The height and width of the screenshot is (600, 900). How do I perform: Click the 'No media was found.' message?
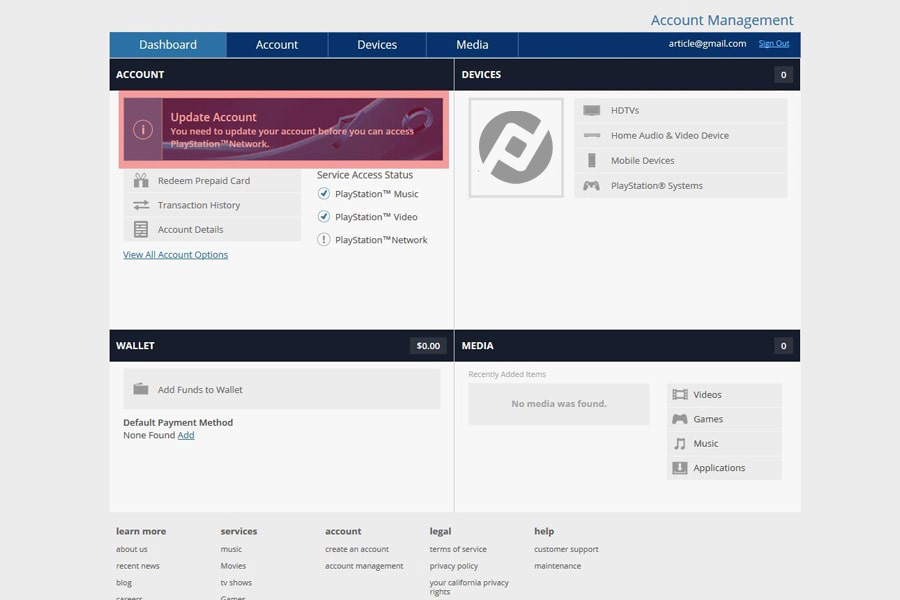tap(559, 404)
